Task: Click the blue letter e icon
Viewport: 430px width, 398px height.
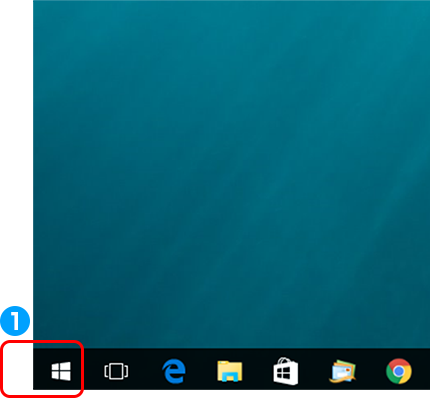Action: (174, 371)
